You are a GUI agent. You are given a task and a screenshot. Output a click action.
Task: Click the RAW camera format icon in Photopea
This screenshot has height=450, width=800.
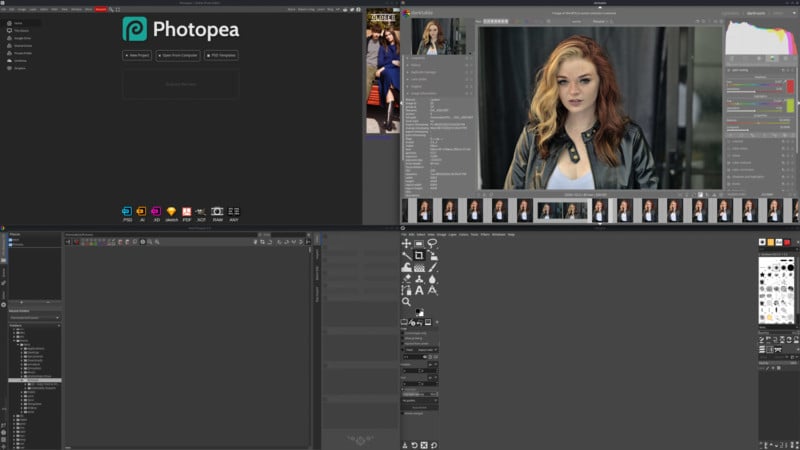217,211
